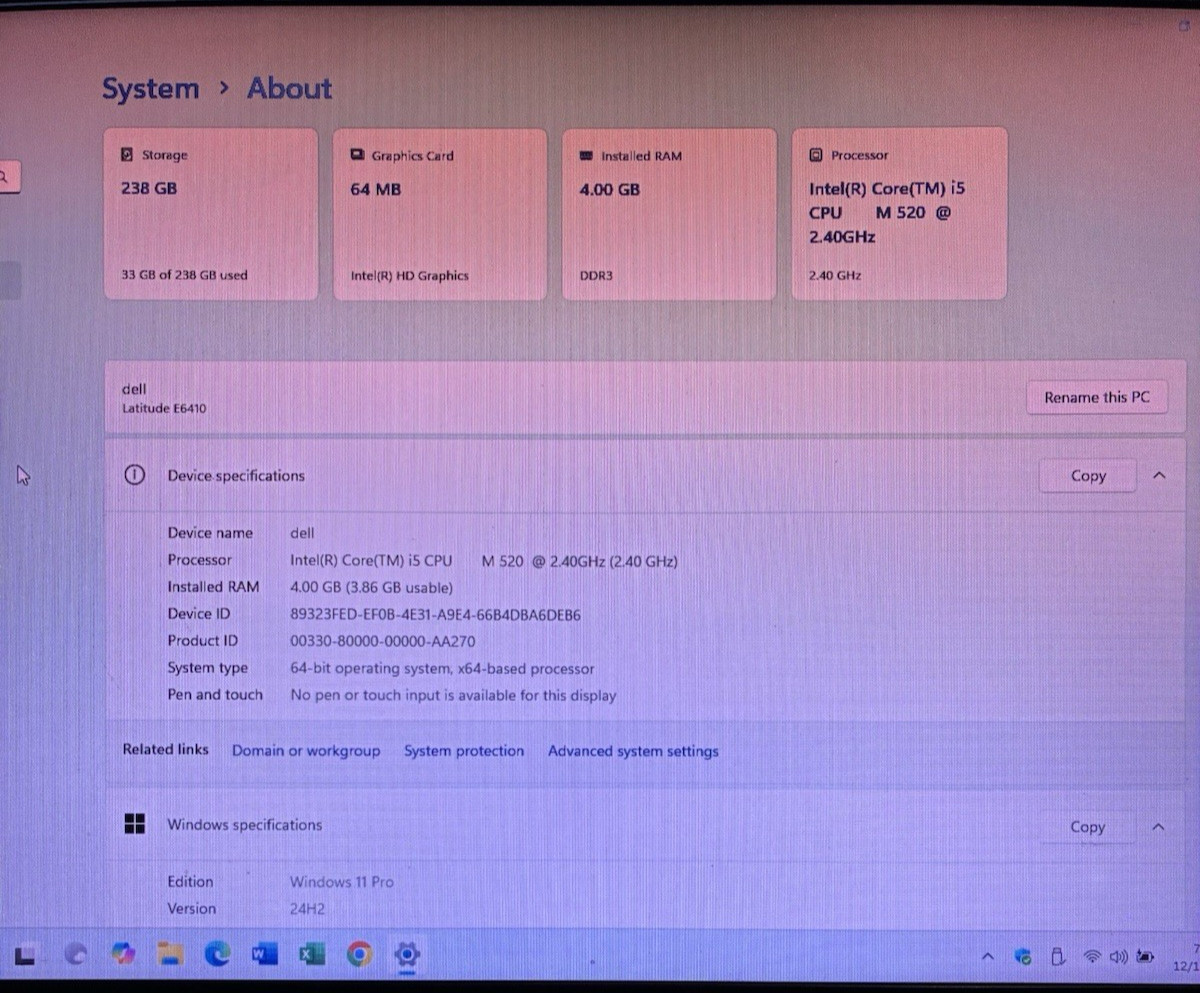The height and width of the screenshot is (993, 1200).
Task: Copy the Windows specifications
Action: coord(1088,827)
